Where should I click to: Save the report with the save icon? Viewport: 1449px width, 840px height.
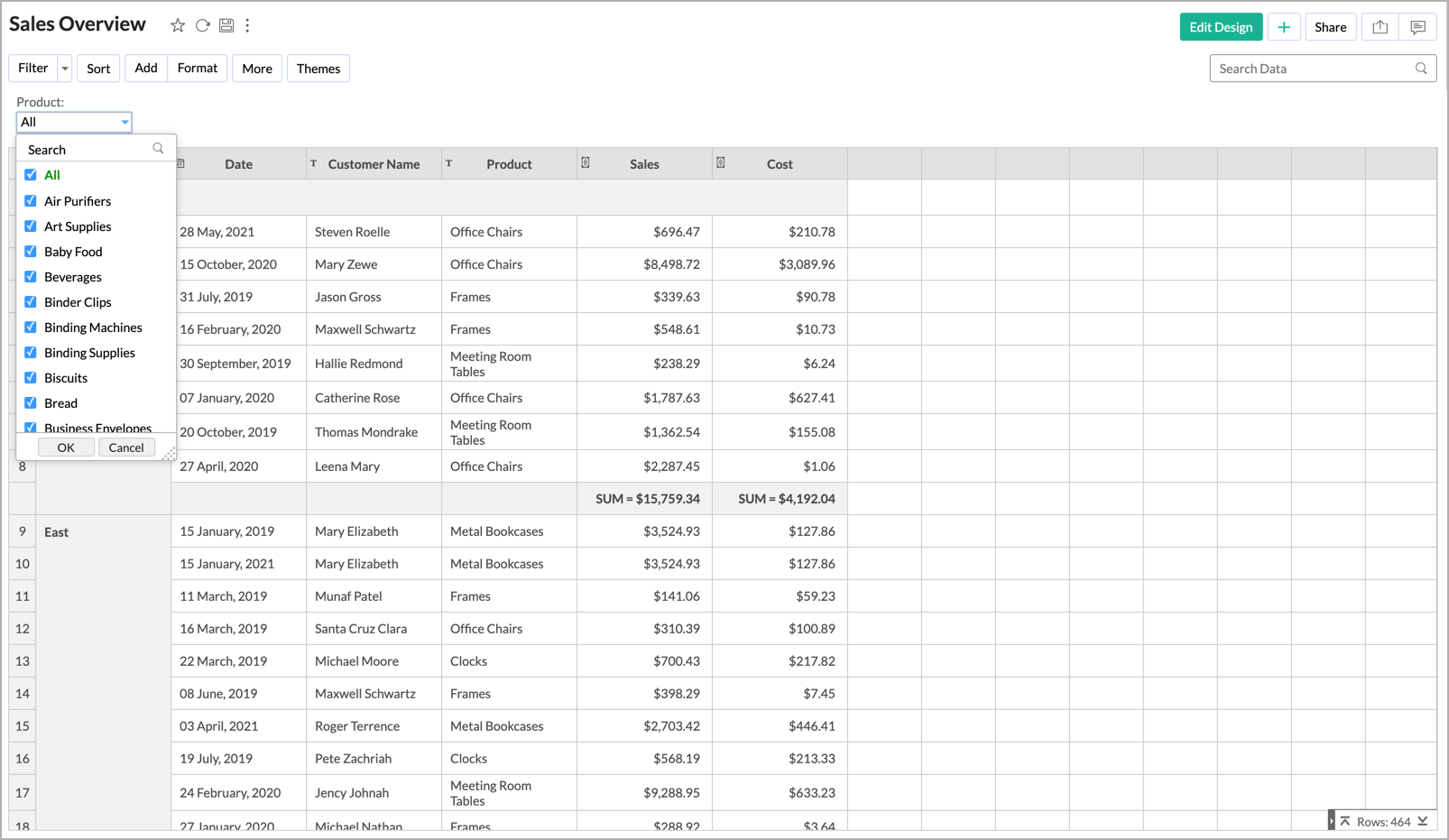point(226,24)
